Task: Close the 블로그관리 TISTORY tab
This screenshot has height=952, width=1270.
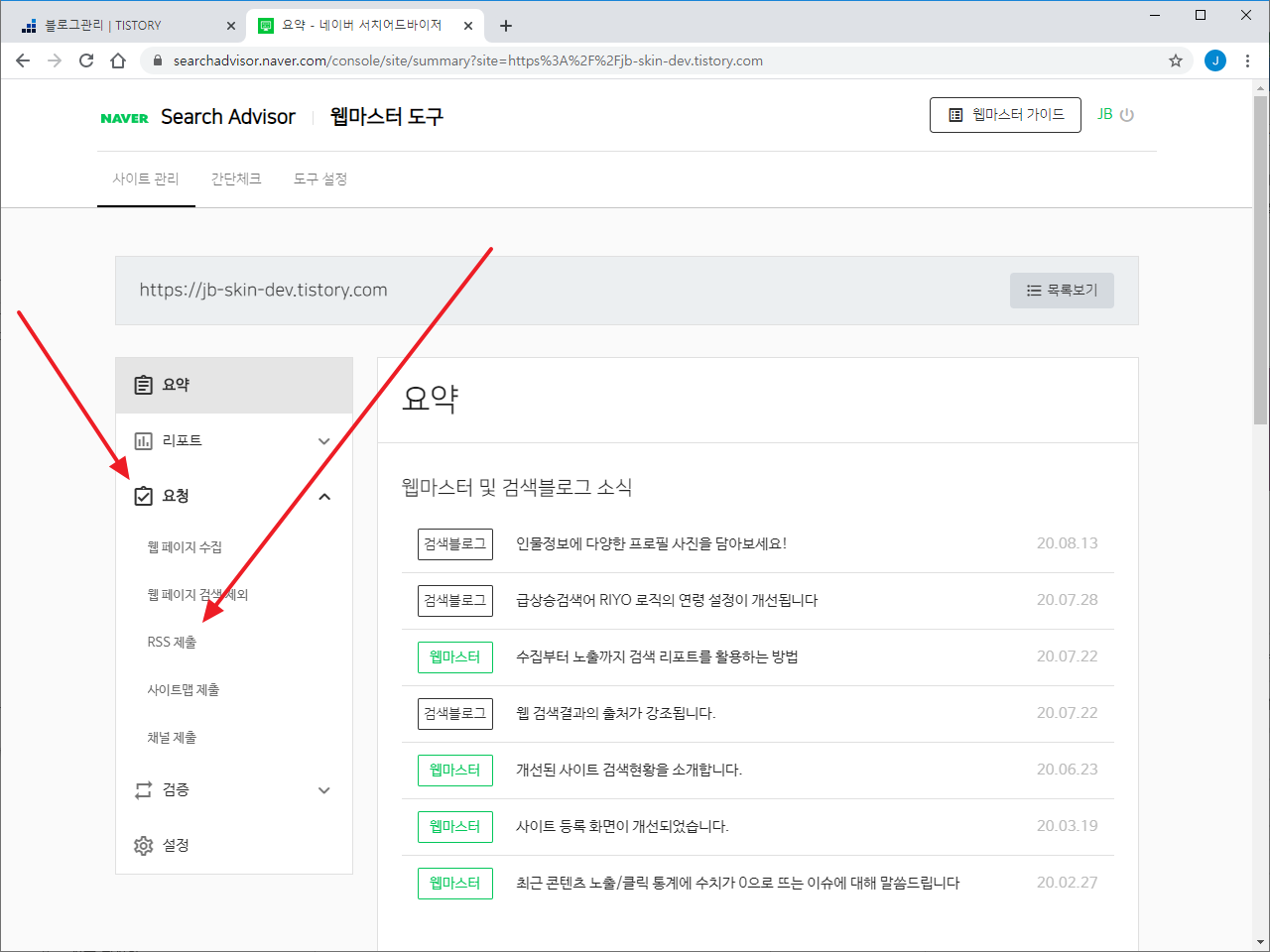Action: click(x=231, y=26)
